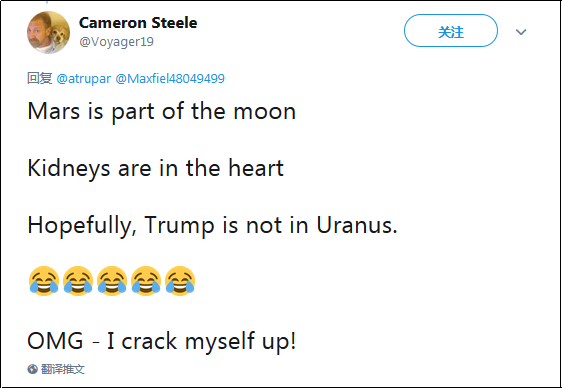Screen dimensions: 562x388
Task: Click the dog in the profile picture
Action: click(x=57, y=36)
